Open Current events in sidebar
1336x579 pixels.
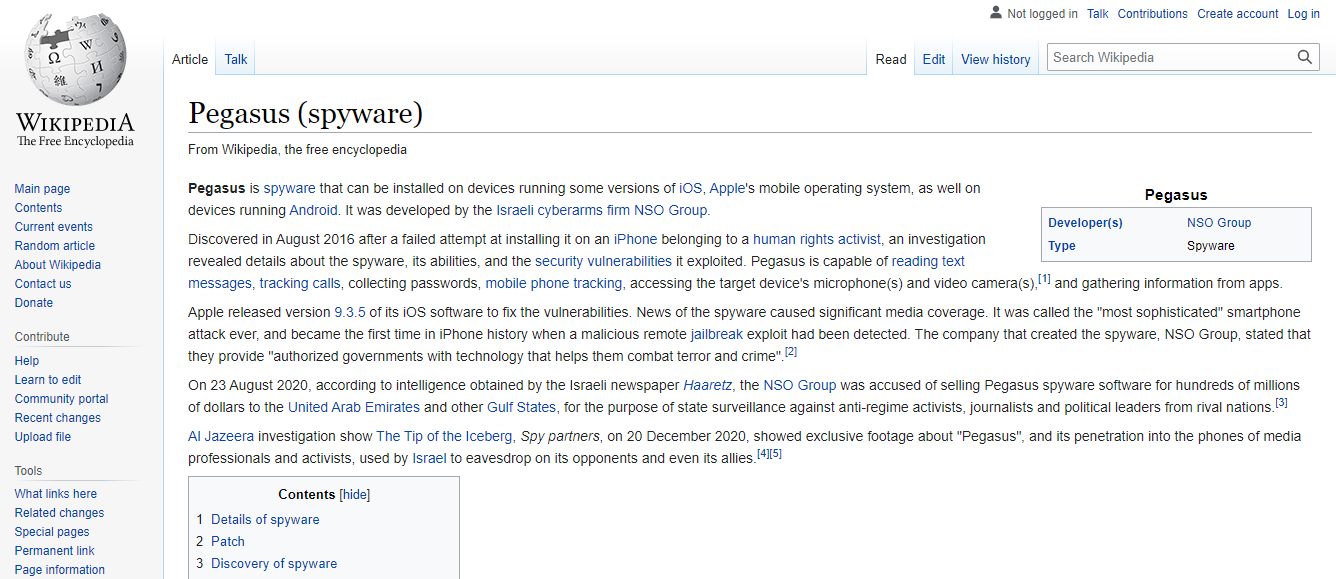pos(54,227)
